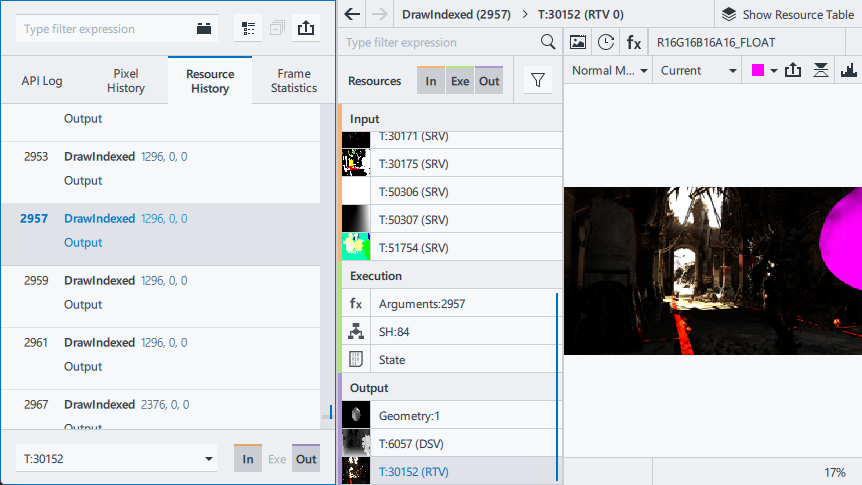Open the Normal Mode dropdown
Screen dimensions: 862x485
(x=610, y=70)
